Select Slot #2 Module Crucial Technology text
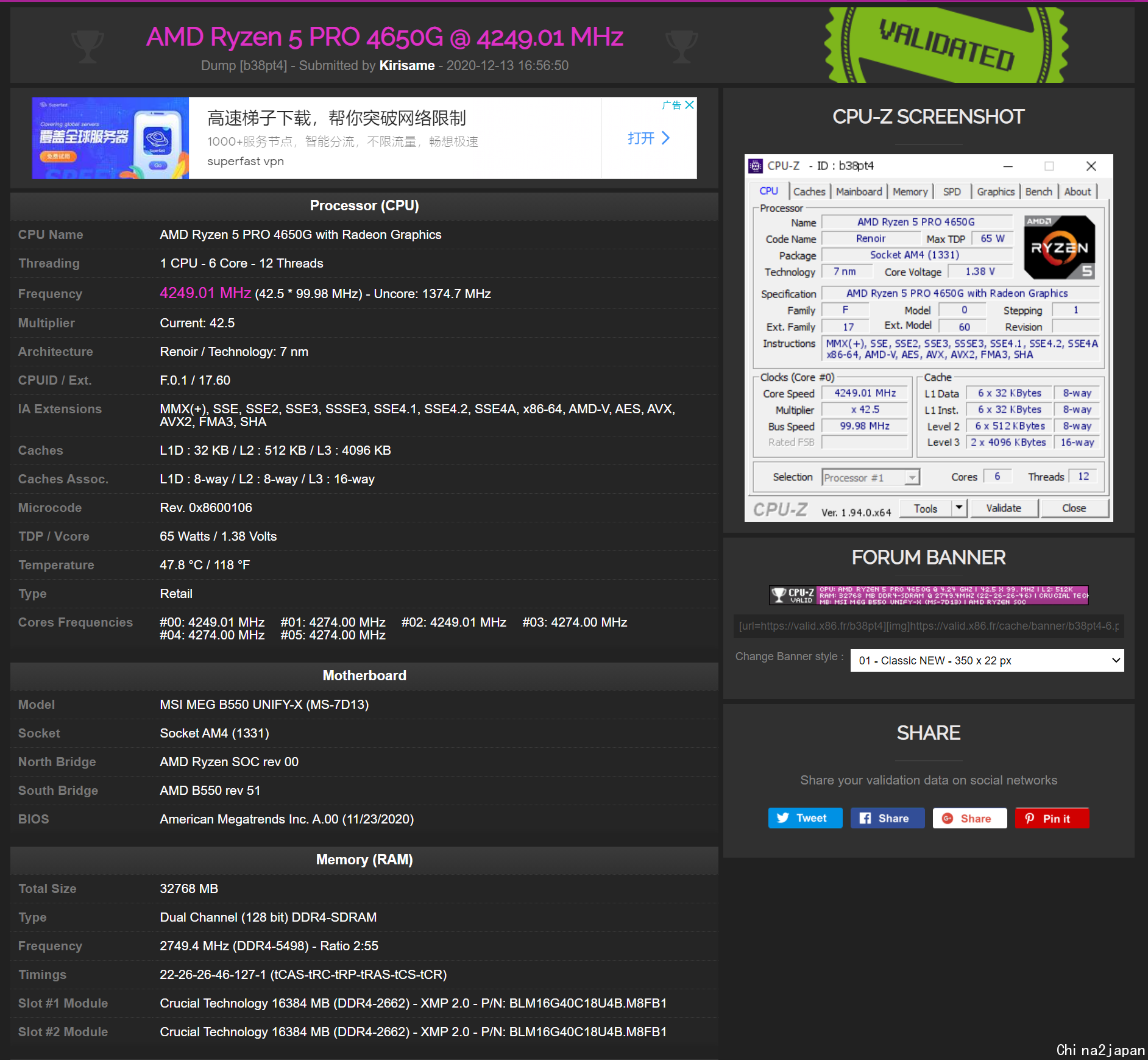 coord(413,1032)
